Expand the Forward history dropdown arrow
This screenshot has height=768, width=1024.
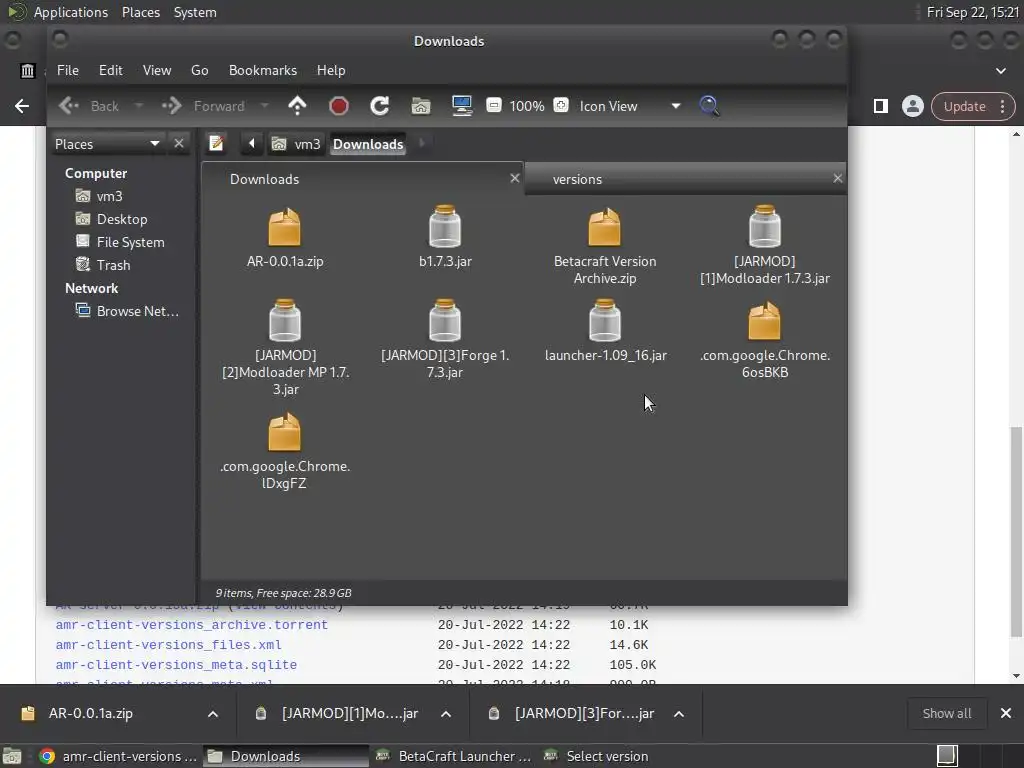pyautogui.click(x=264, y=106)
